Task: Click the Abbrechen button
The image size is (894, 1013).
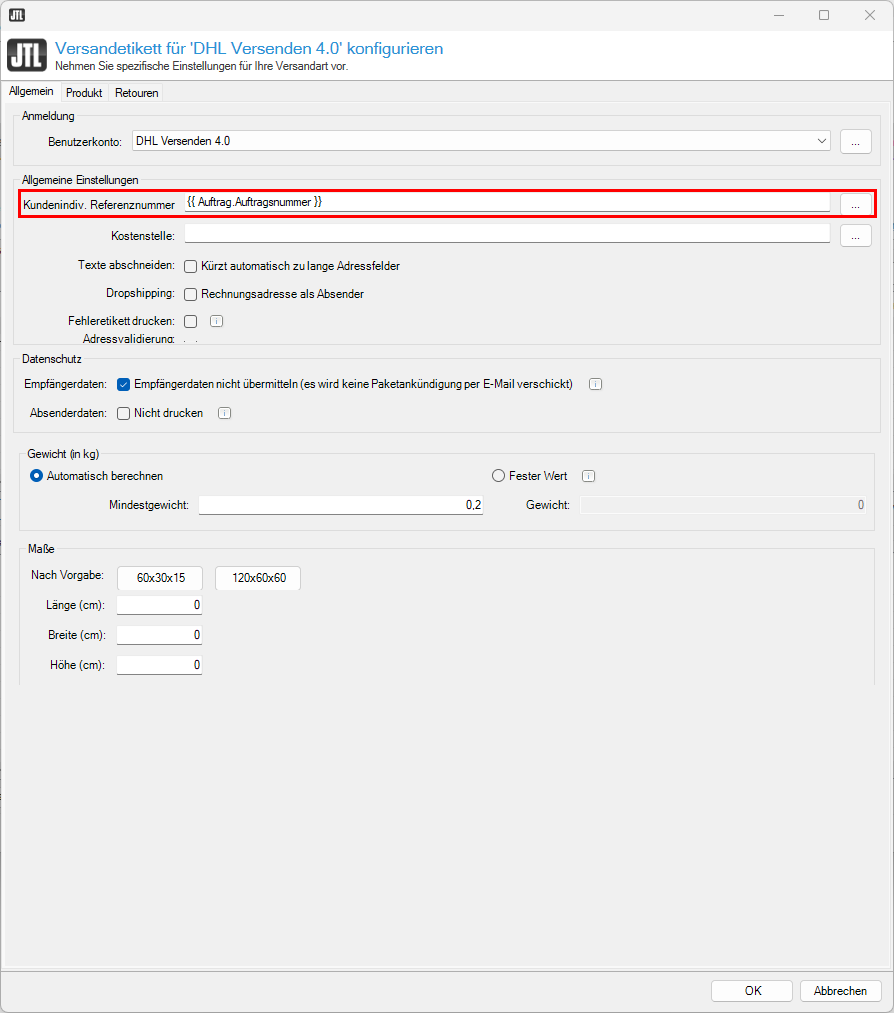Action: [840, 991]
